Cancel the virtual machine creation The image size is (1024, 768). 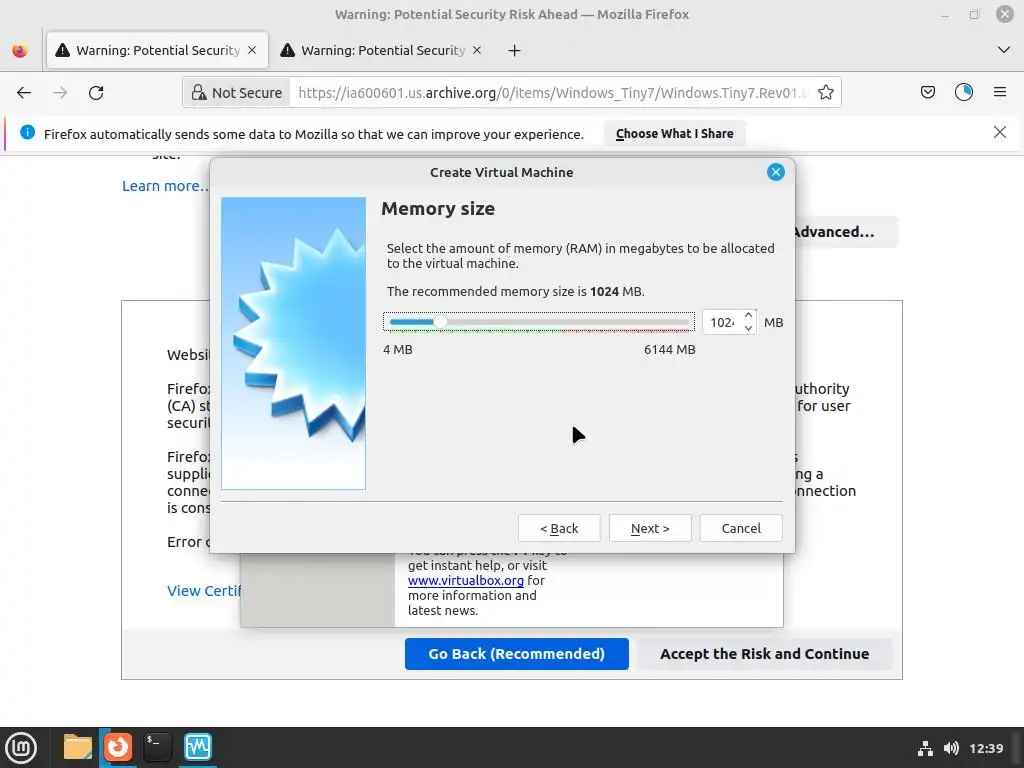tap(741, 528)
